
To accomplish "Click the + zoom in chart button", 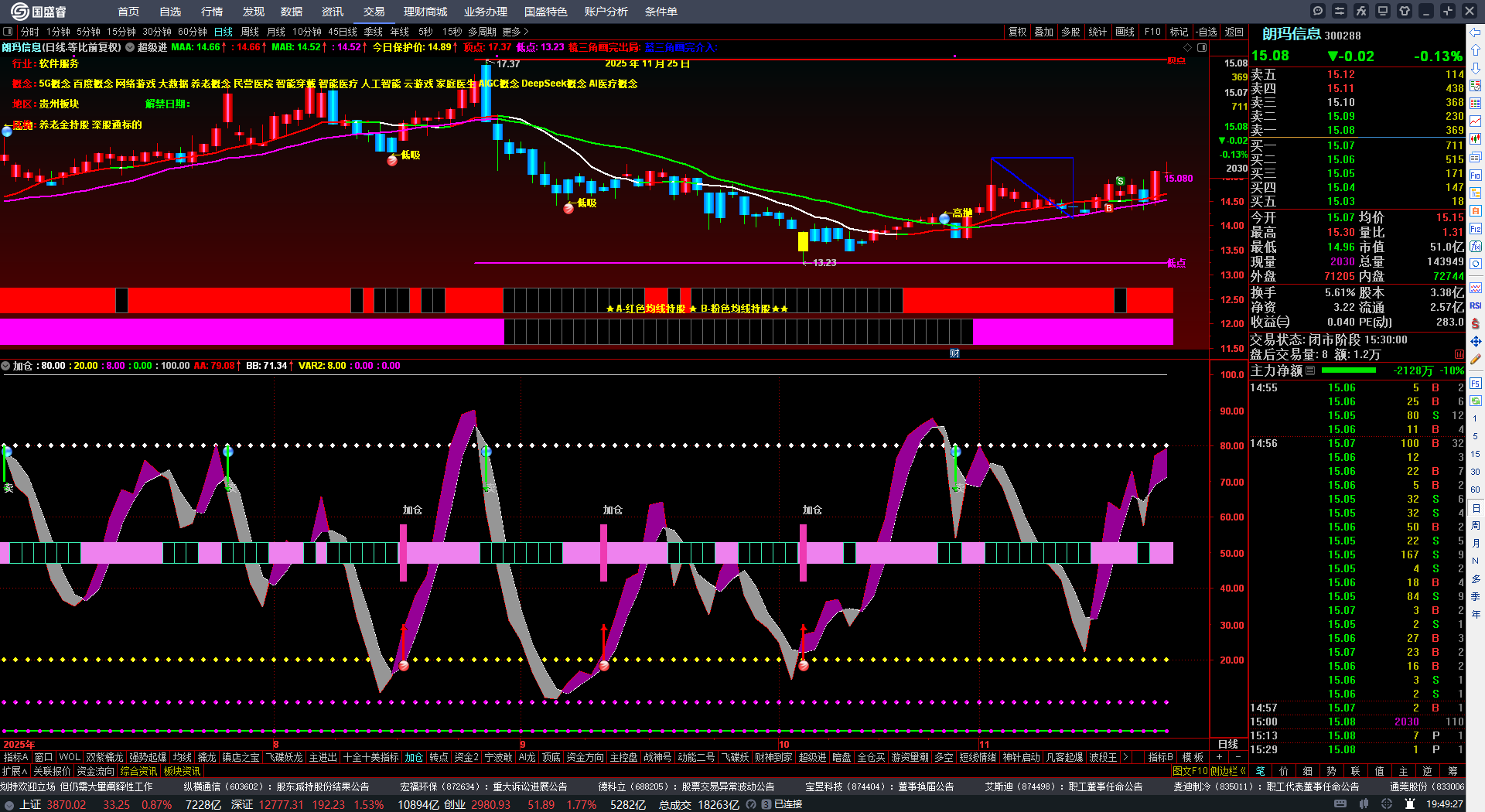I will tap(1219, 757).
